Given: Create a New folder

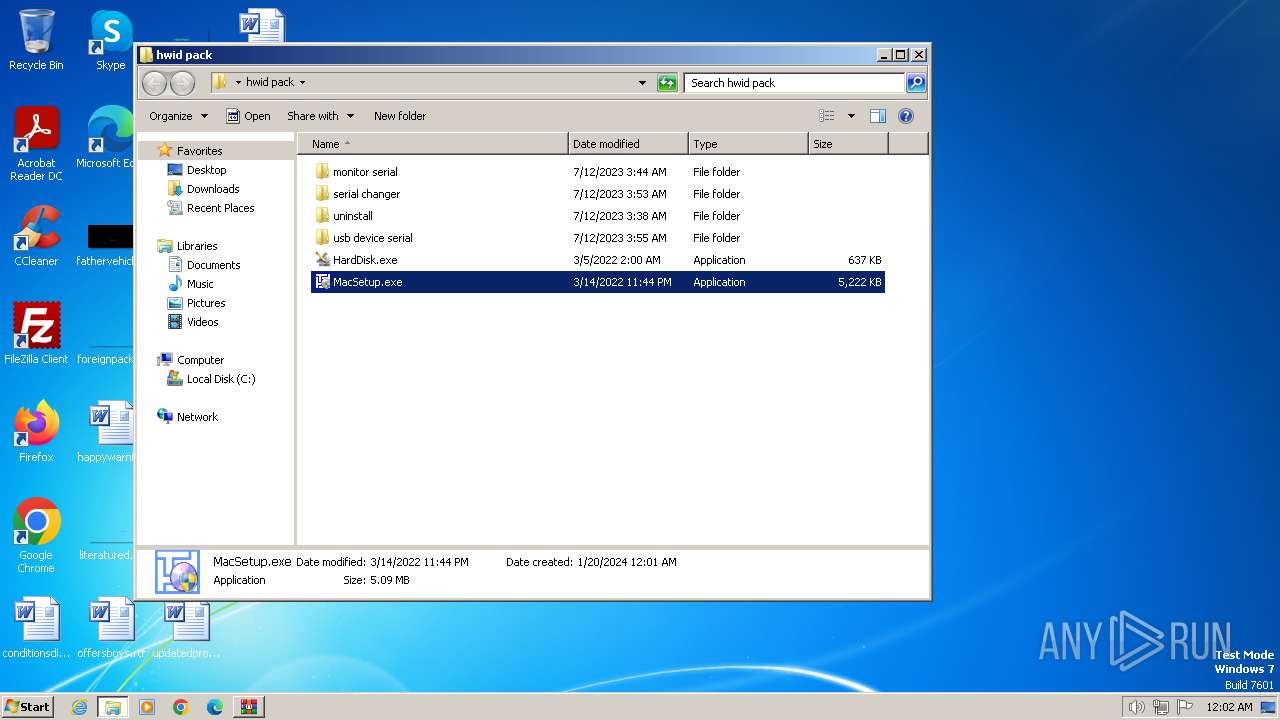Looking at the screenshot, I should [400, 116].
